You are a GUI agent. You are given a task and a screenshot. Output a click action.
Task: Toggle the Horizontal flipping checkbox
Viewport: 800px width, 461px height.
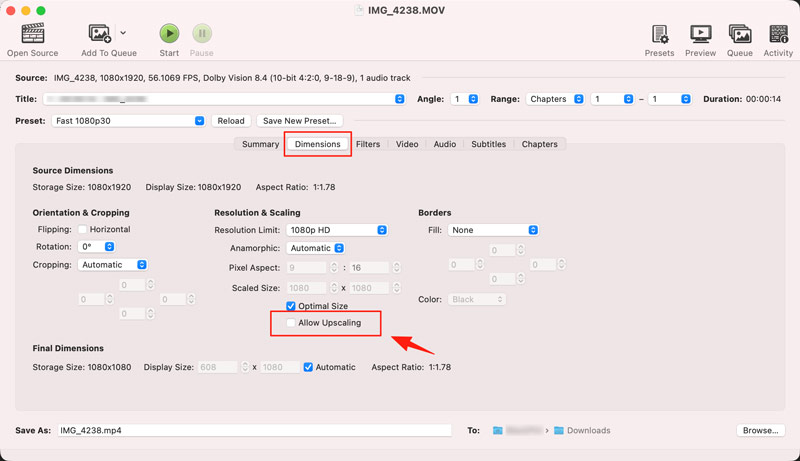(83, 230)
